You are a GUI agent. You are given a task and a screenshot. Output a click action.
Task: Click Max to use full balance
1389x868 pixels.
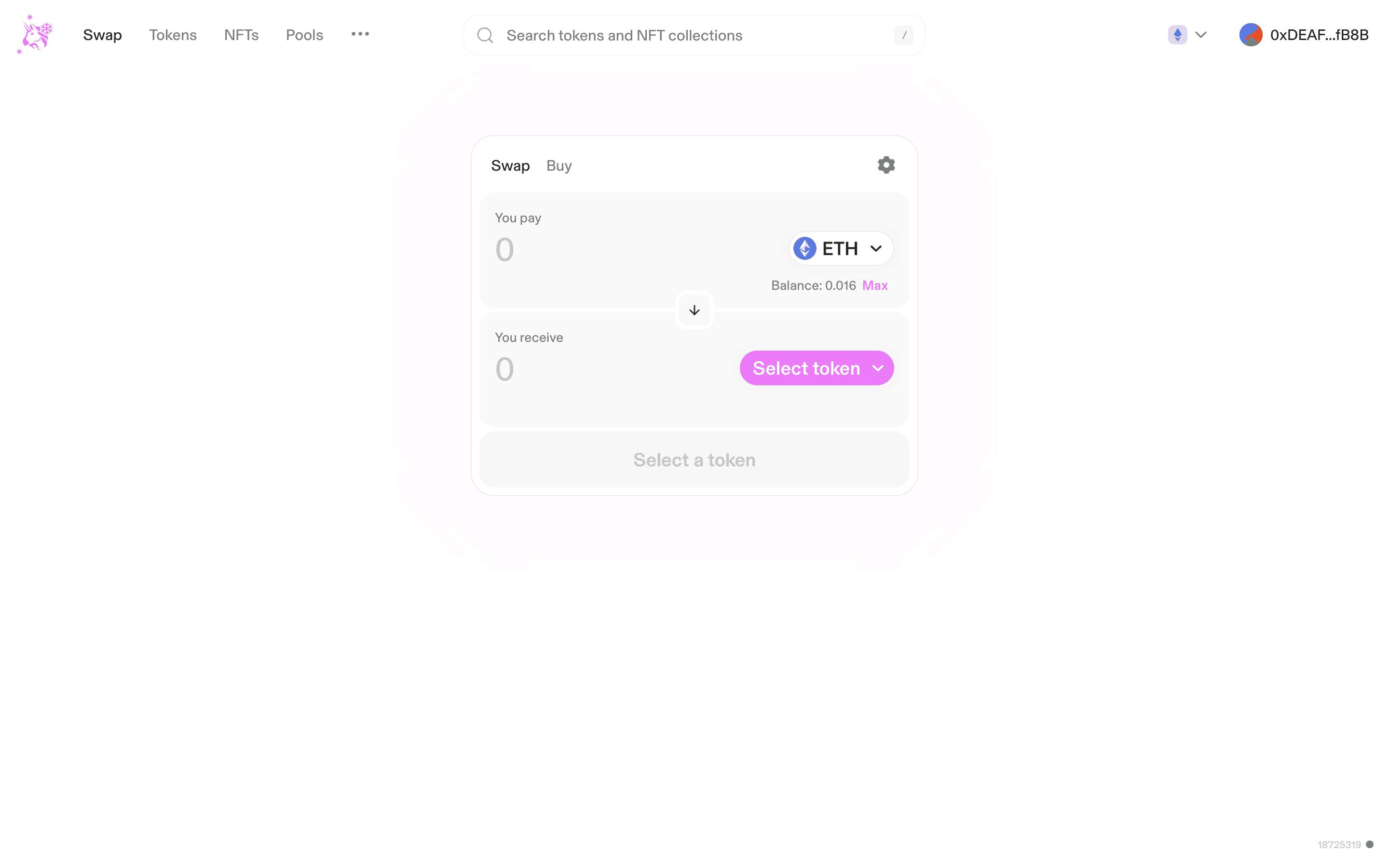[x=875, y=285]
